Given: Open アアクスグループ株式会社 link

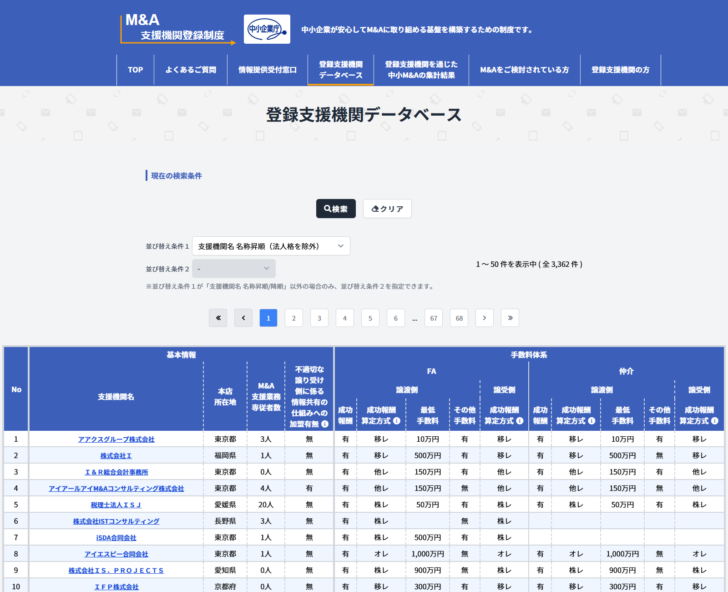Looking at the screenshot, I should click(116, 439).
